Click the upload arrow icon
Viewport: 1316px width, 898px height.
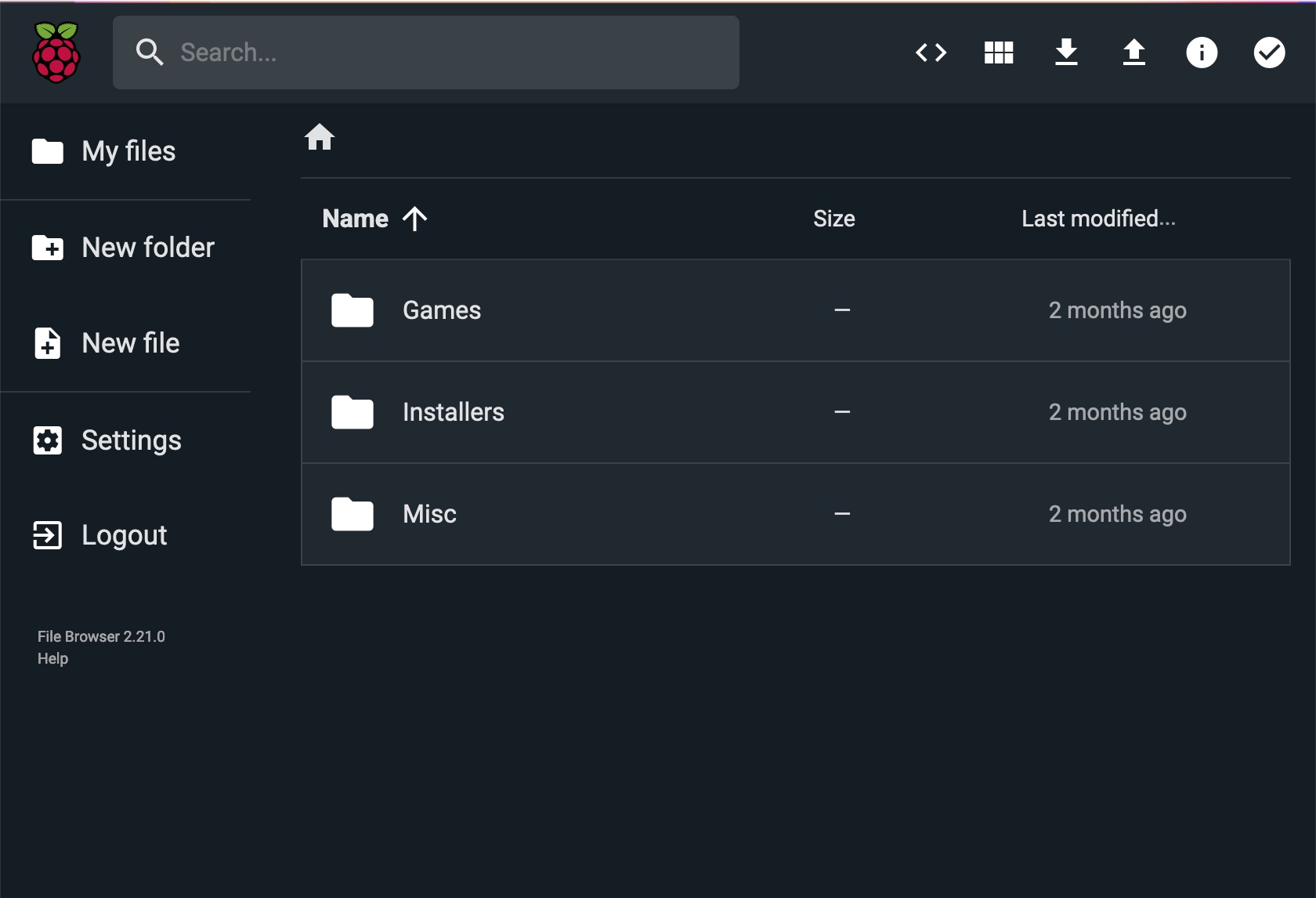tap(1133, 53)
